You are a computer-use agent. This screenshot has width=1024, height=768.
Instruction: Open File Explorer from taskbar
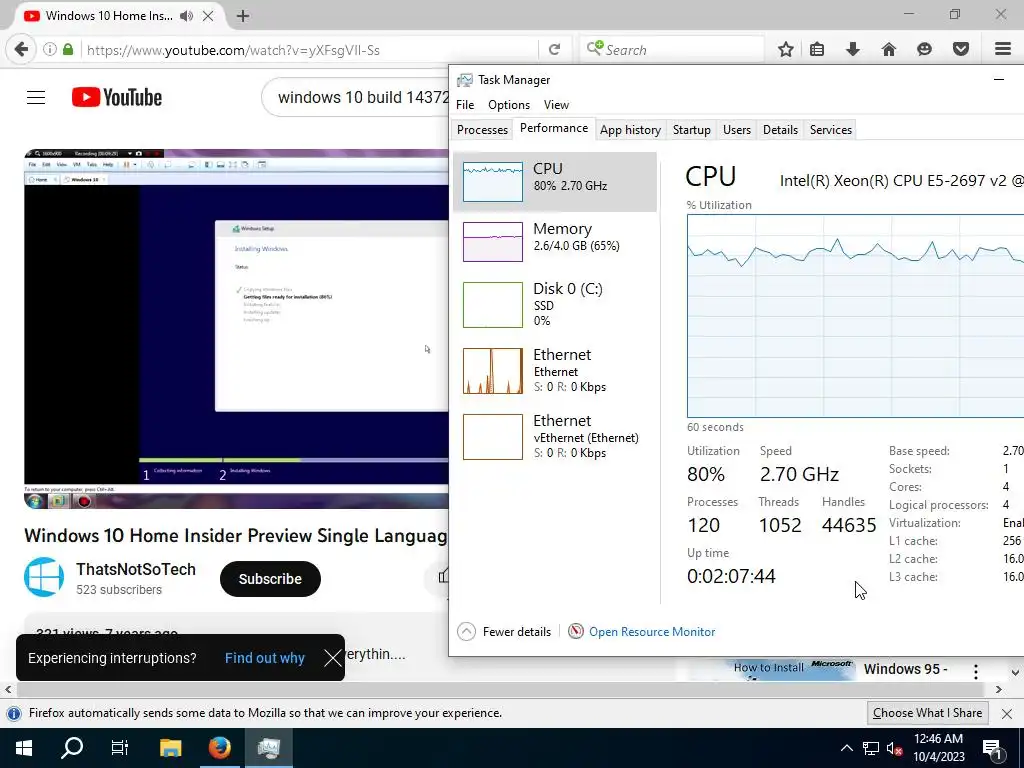click(x=170, y=748)
